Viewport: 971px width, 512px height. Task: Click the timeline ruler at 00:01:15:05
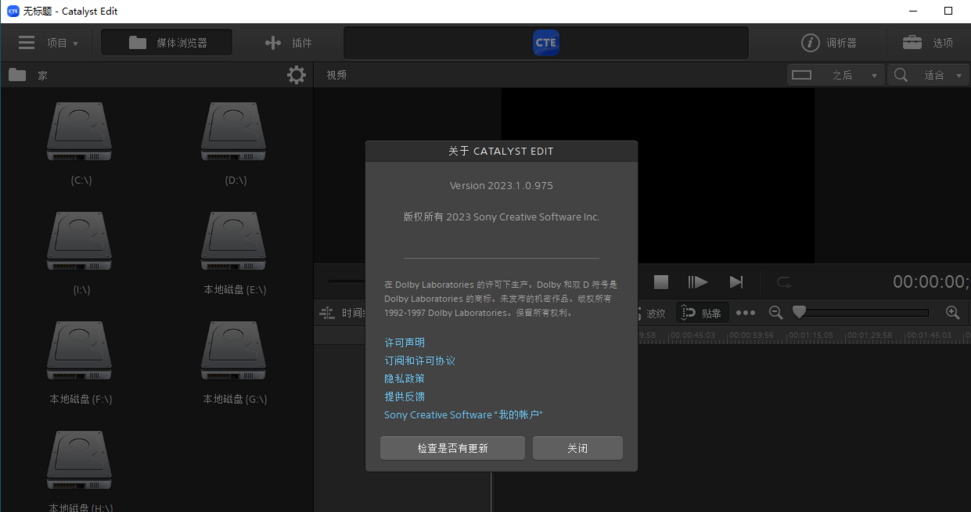click(810, 335)
